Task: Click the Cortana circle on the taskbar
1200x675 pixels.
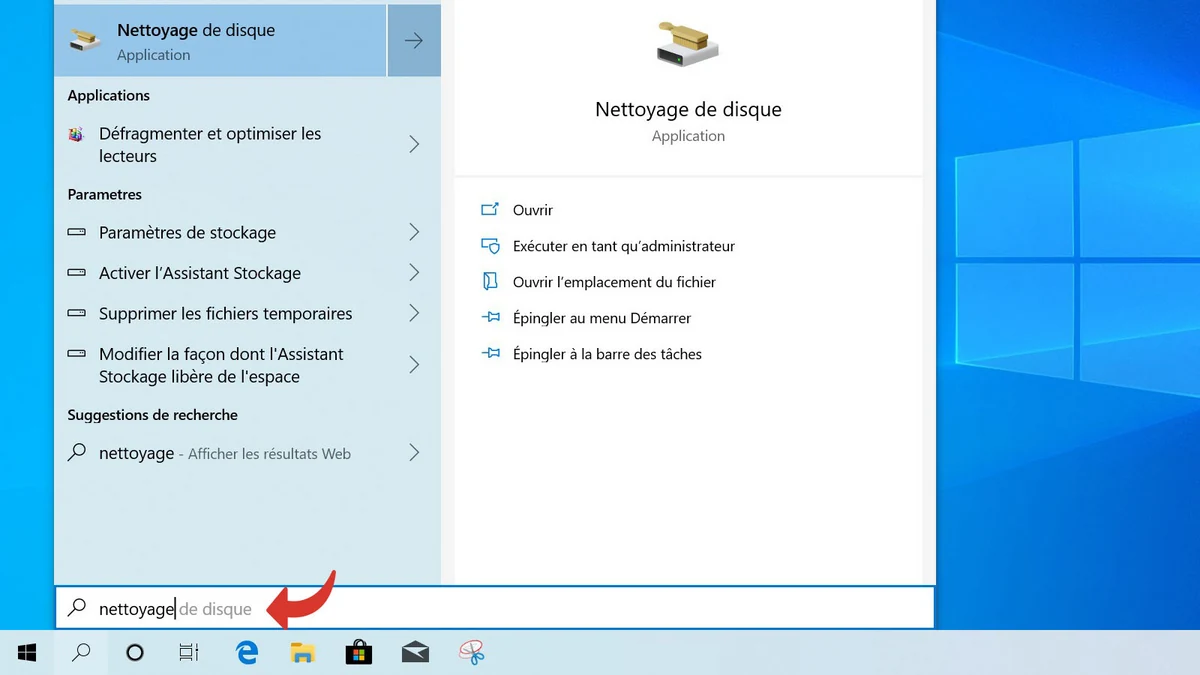Action: click(x=133, y=651)
